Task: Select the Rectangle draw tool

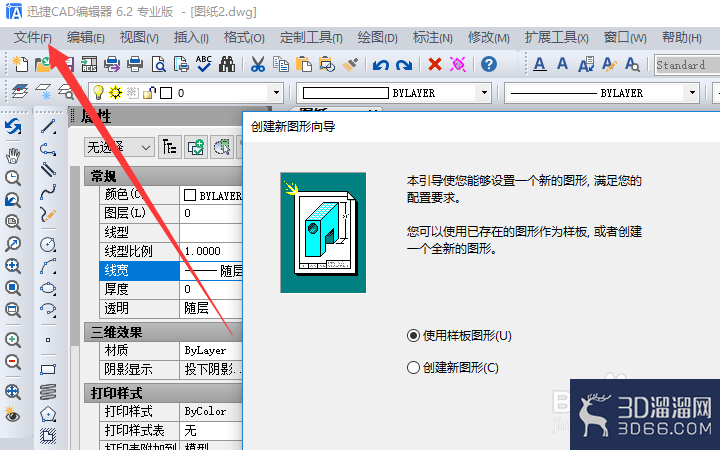Action: click(x=48, y=369)
